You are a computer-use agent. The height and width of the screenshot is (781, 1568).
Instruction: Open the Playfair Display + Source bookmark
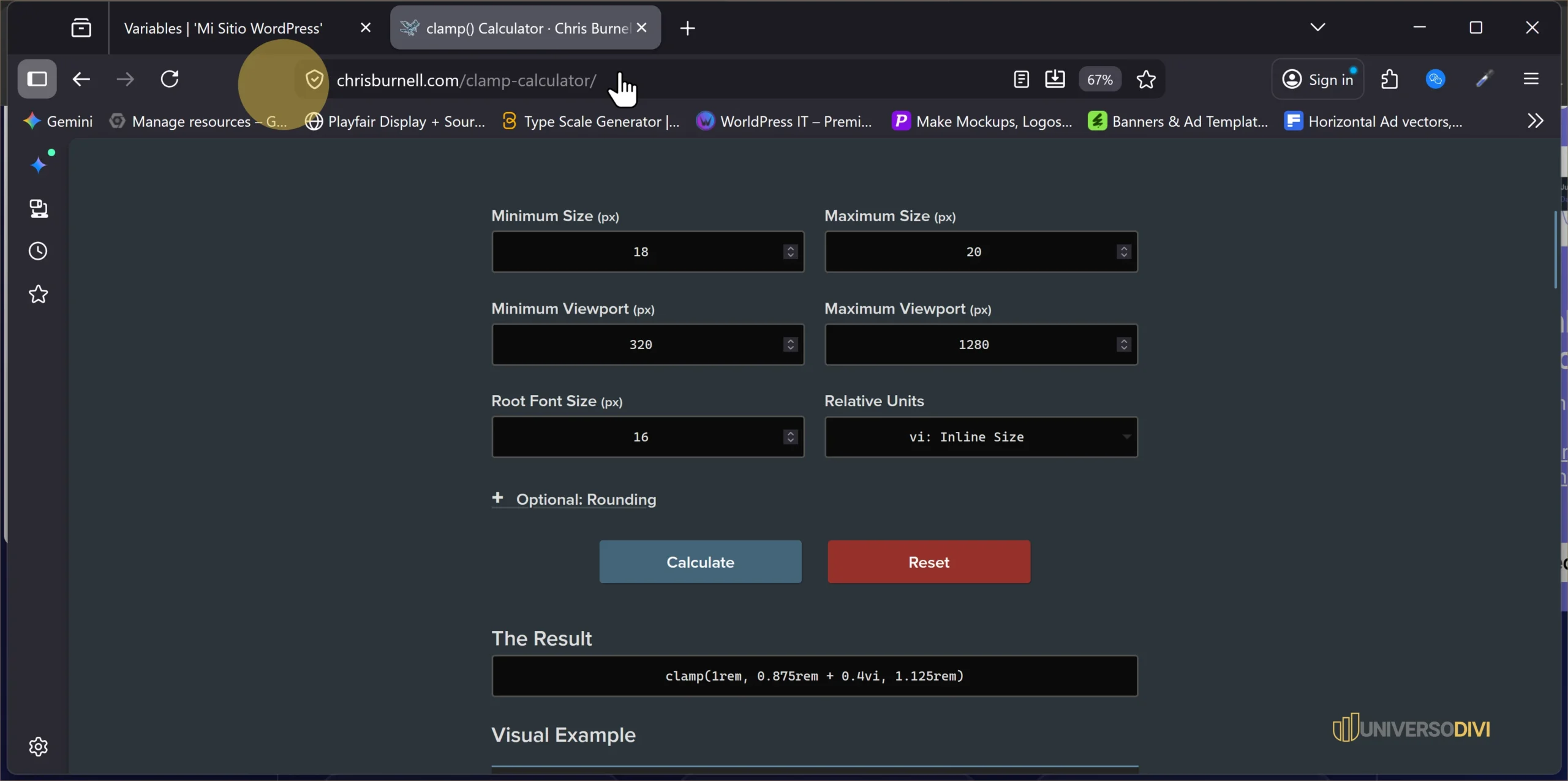(x=396, y=121)
